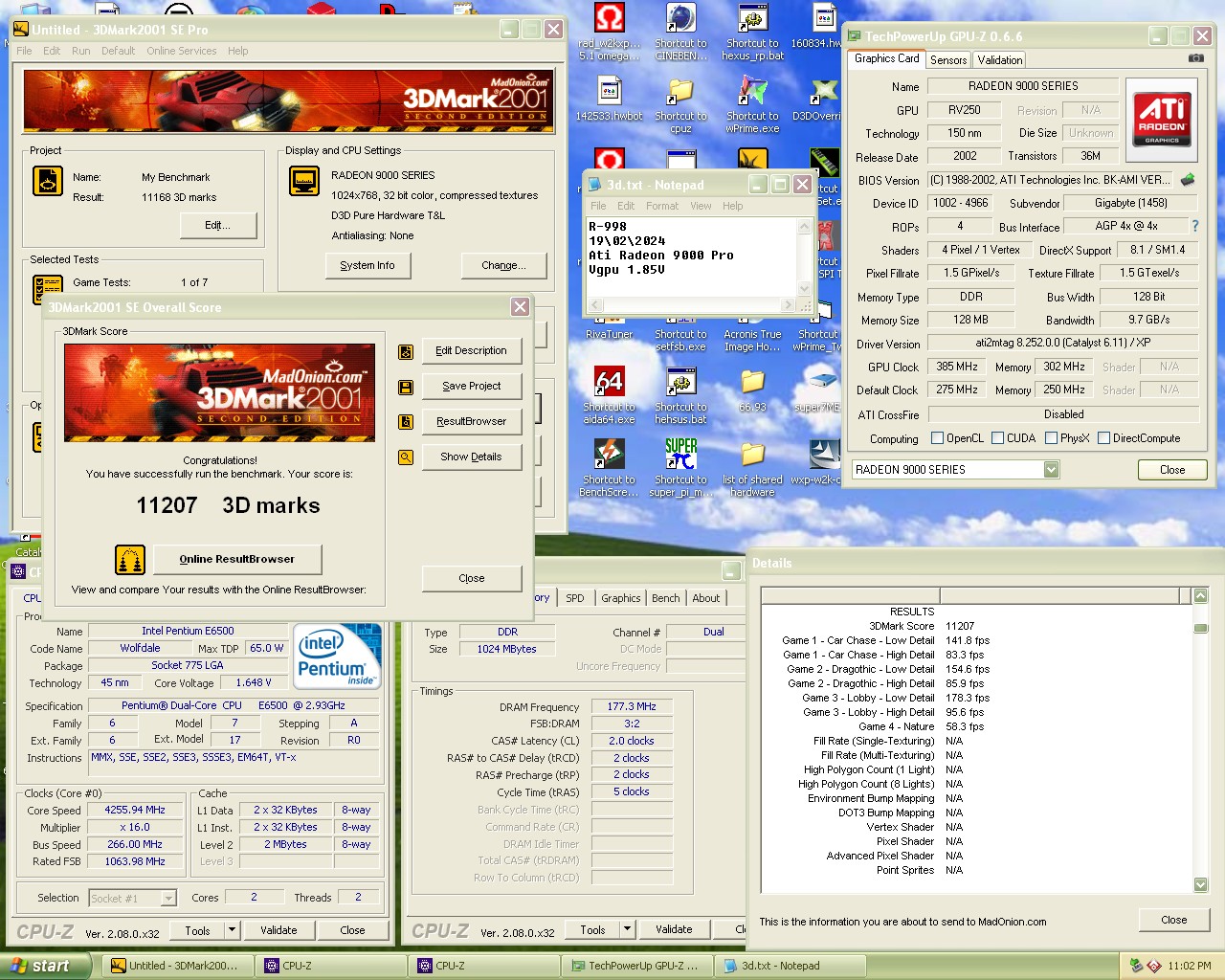Click the GPU-Z screenshot camera icon

(x=1195, y=58)
